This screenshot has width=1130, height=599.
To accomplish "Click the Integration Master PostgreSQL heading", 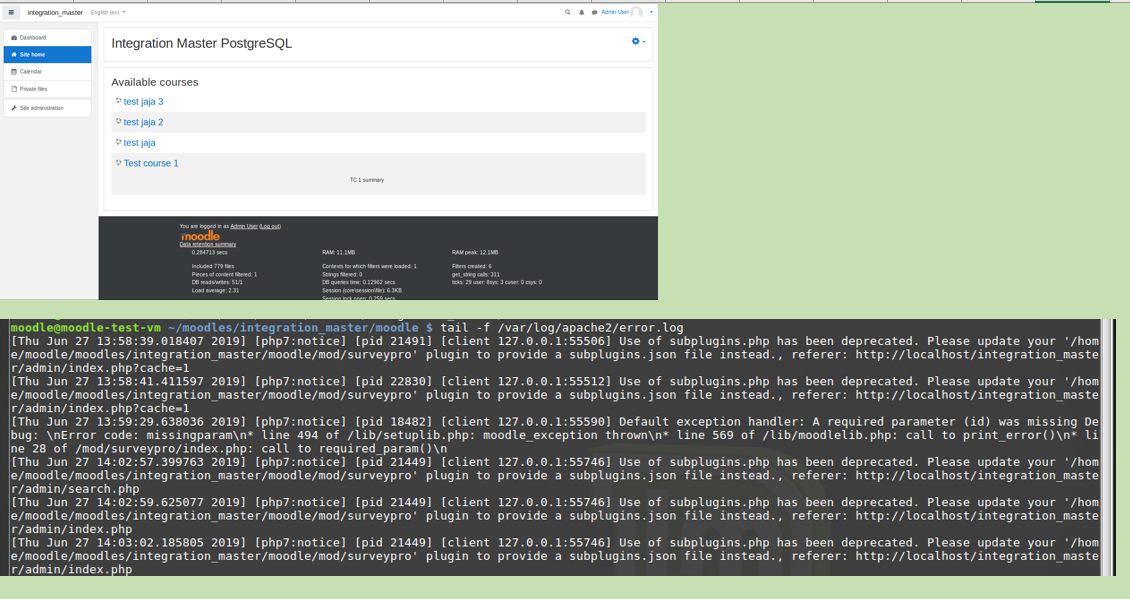I will 202,43.
